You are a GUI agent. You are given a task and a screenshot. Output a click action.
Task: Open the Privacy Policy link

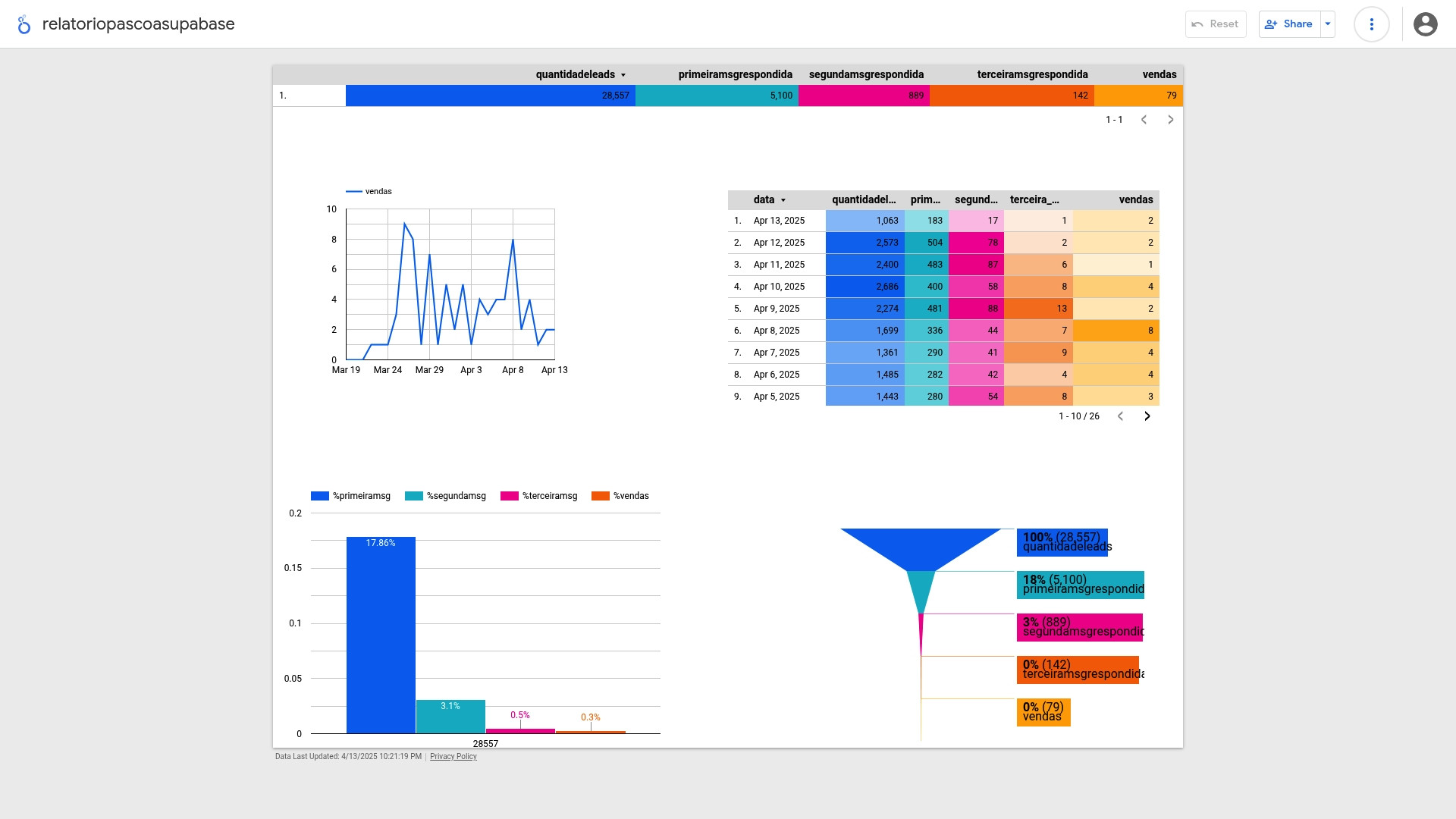[x=453, y=757]
